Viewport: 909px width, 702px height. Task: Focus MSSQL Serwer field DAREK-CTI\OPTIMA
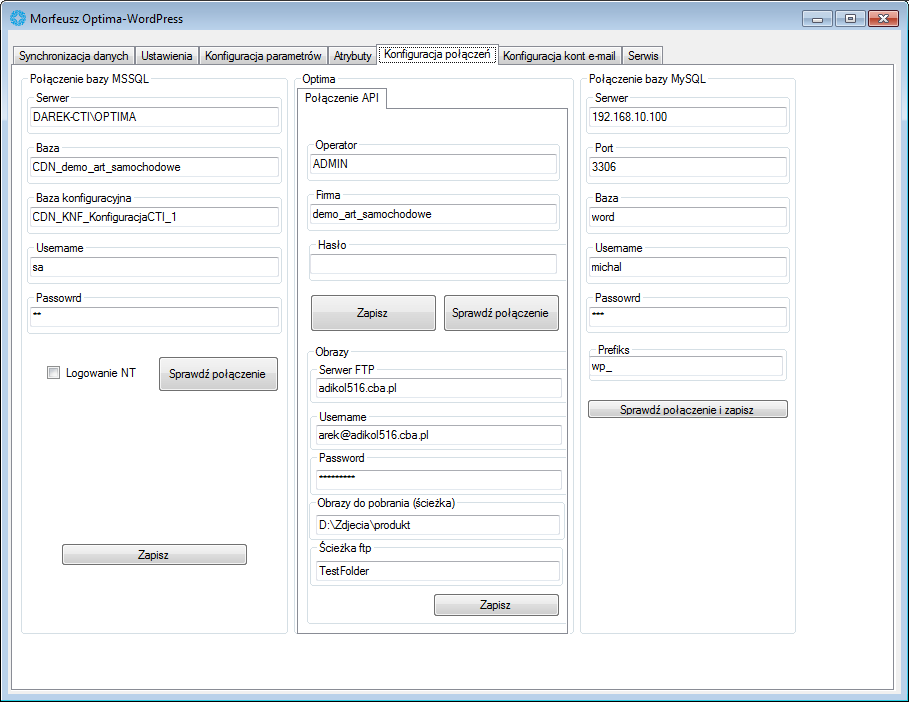point(154,117)
